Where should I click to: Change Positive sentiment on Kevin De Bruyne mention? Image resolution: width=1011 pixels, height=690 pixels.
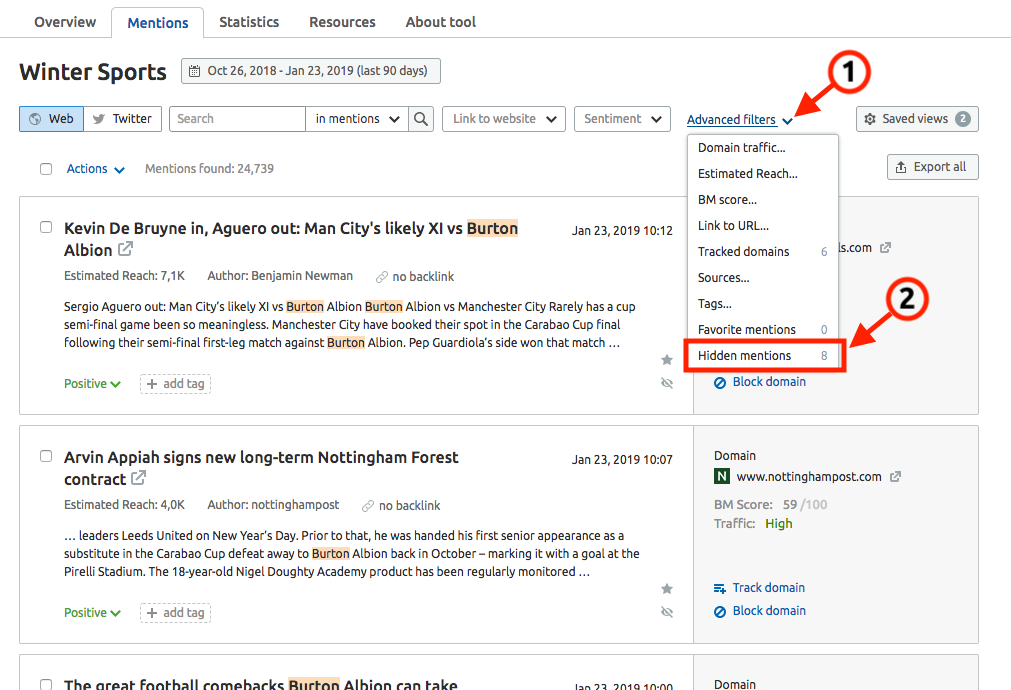[92, 384]
